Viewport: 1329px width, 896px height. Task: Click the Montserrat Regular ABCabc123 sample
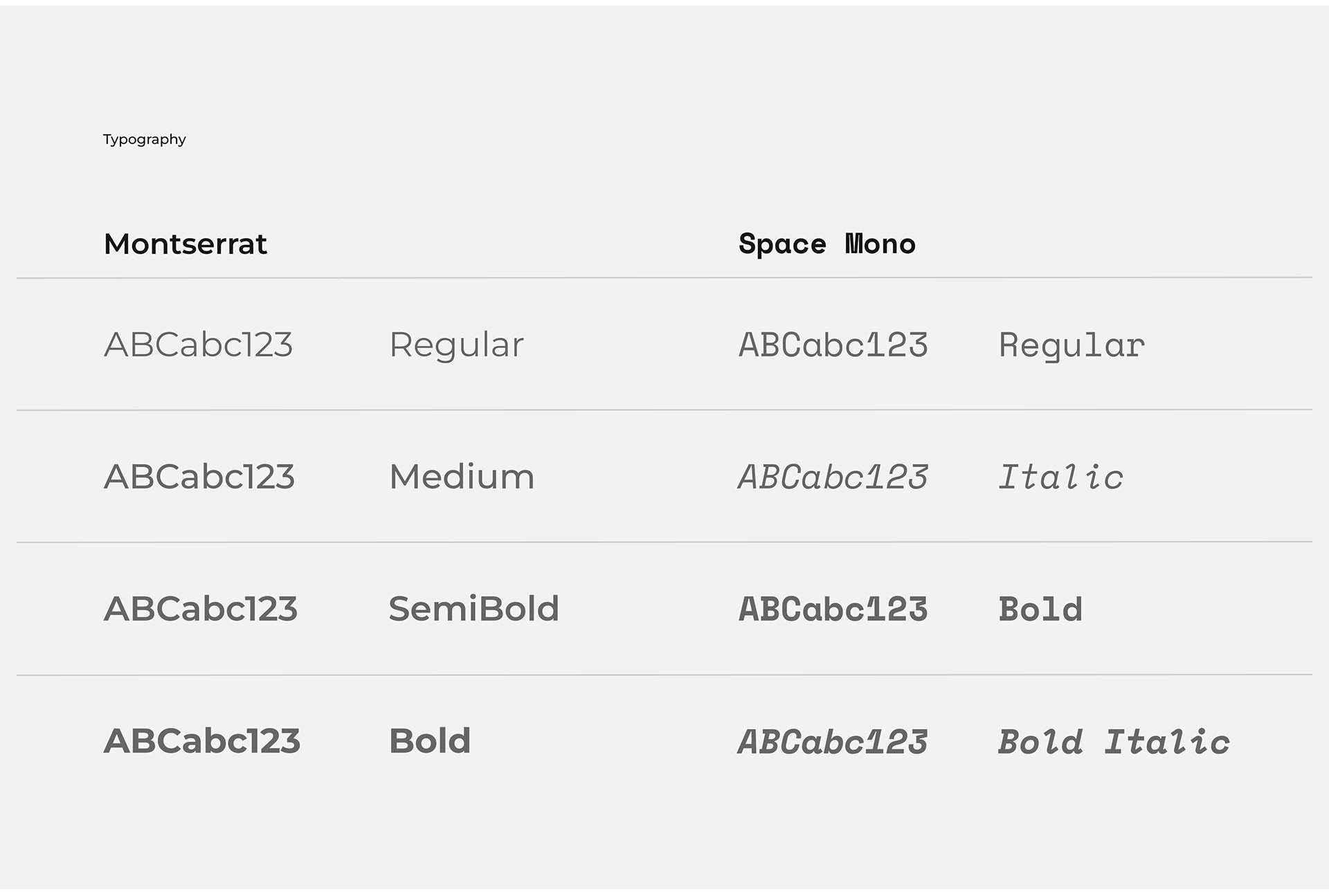point(198,345)
